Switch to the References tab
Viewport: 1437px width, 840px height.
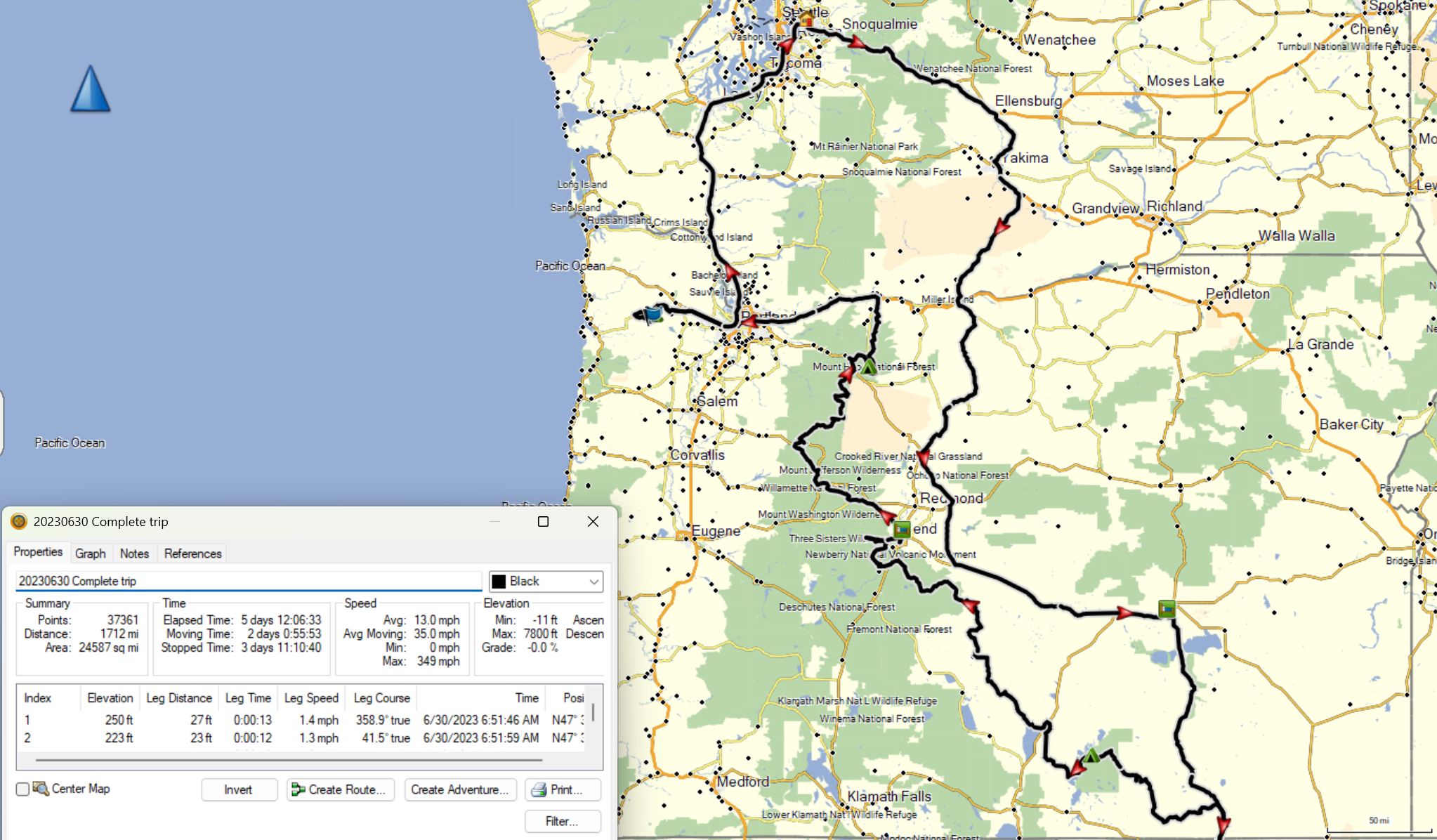coord(192,553)
